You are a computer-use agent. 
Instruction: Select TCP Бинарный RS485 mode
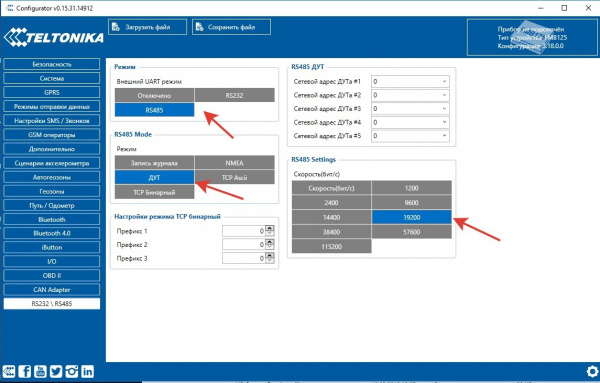(x=154, y=192)
